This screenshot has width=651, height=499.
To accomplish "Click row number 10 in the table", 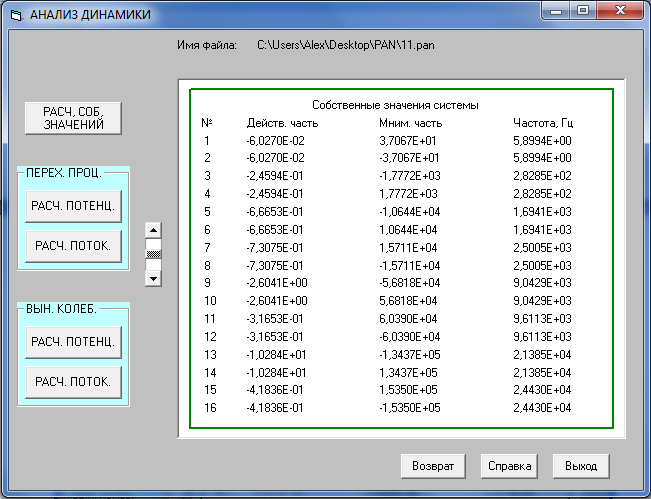I will point(210,301).
